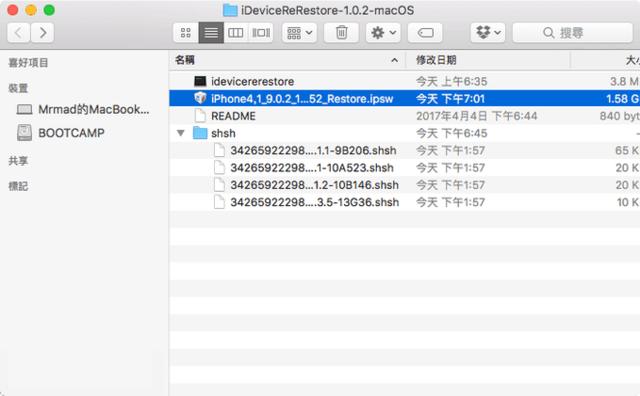The width and height of the screenshot is (640, 396).
Task: Click the 10 K size cell
Action: coord(627,202)
